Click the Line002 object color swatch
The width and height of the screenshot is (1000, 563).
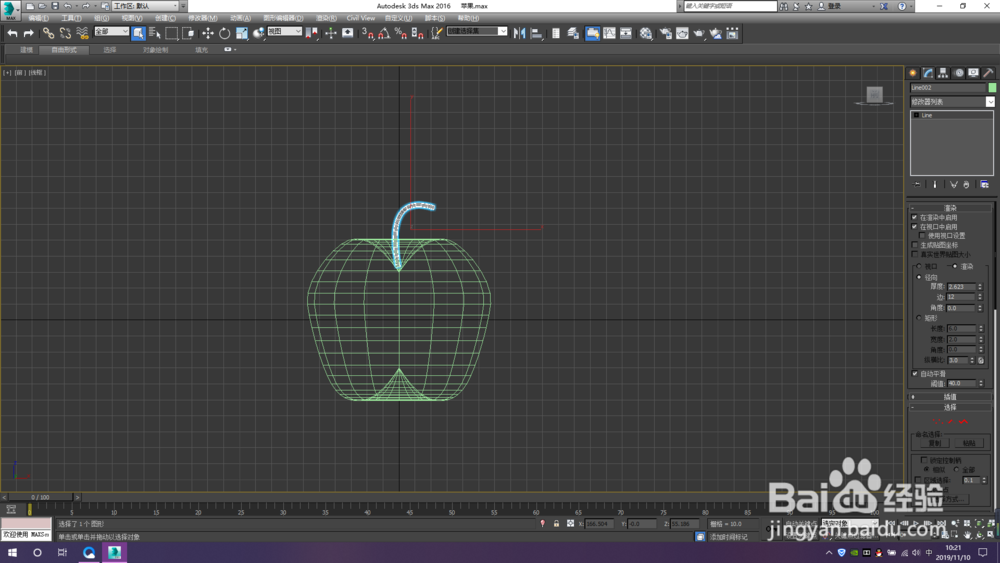coord(992,87)
